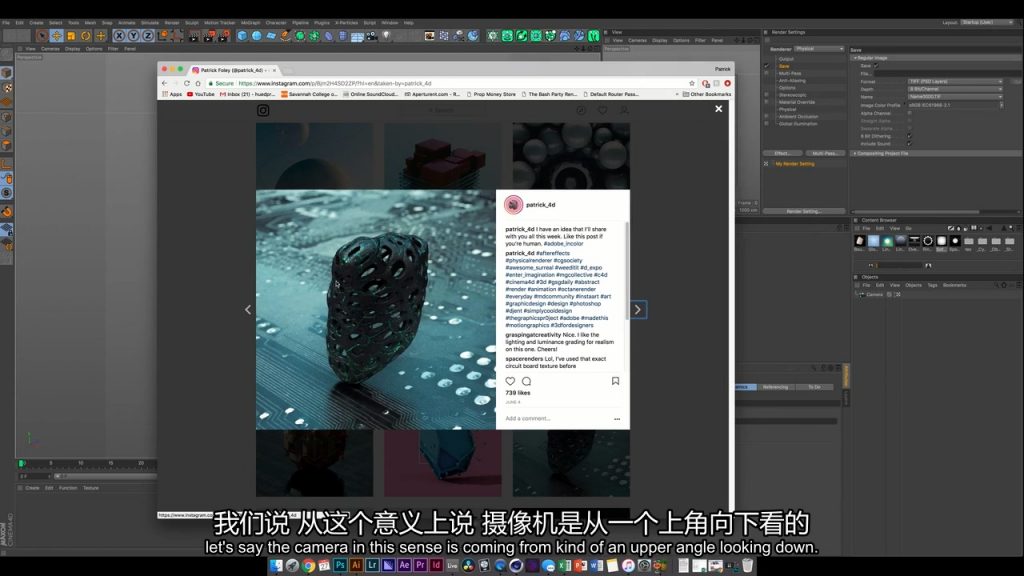Like the Instagram post with heart icon
This screenshot has width=1024, height=576.
click(510, 381)
